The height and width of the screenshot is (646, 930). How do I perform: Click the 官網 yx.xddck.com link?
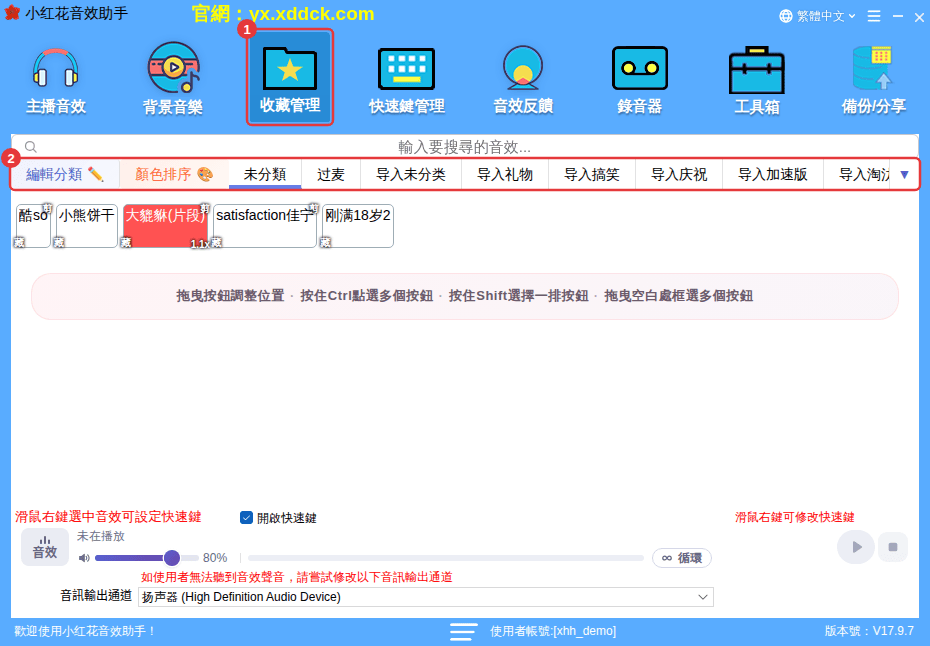click(283, 14)
